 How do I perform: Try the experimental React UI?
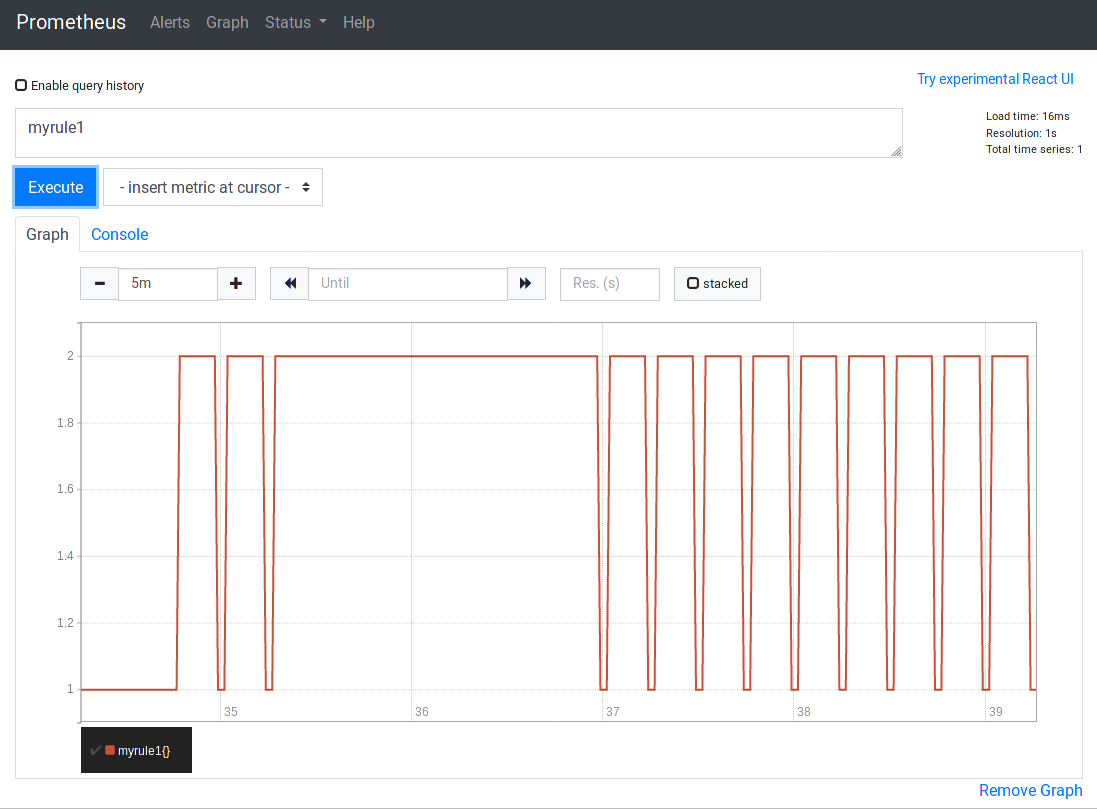(995, 79)
